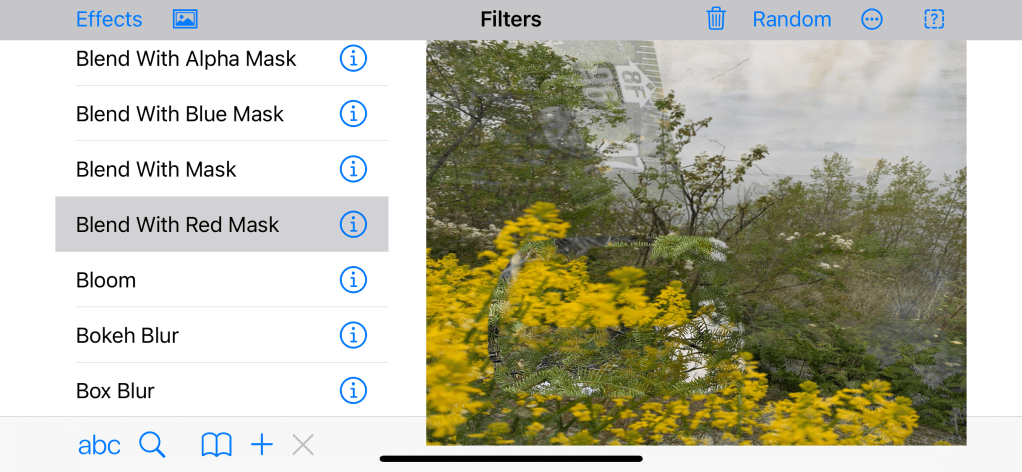Click the gray X remove icon

point(303,446)
